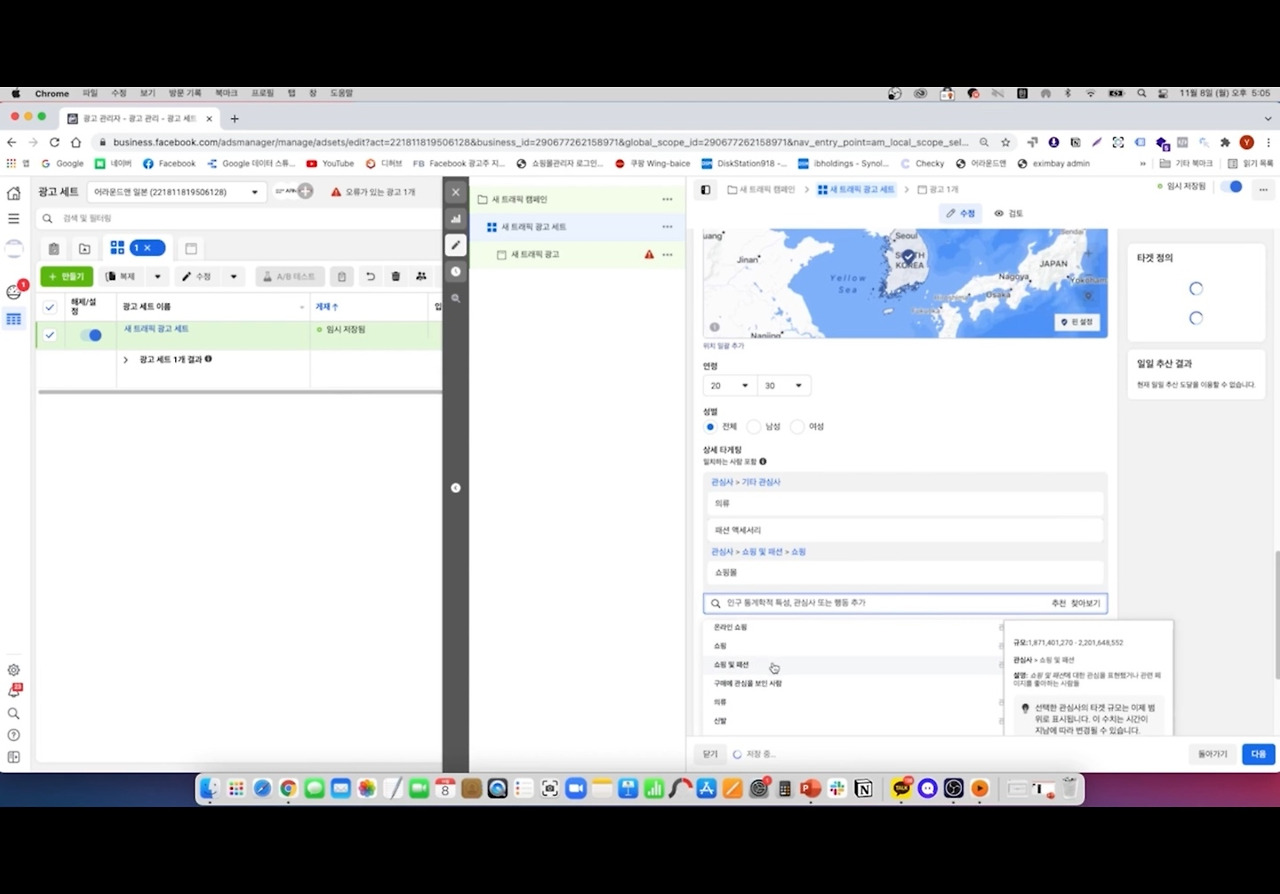Open the 북마크 menu in macOS menu bar
This screenshot has width=1280, height=894.
coord(226,93)
